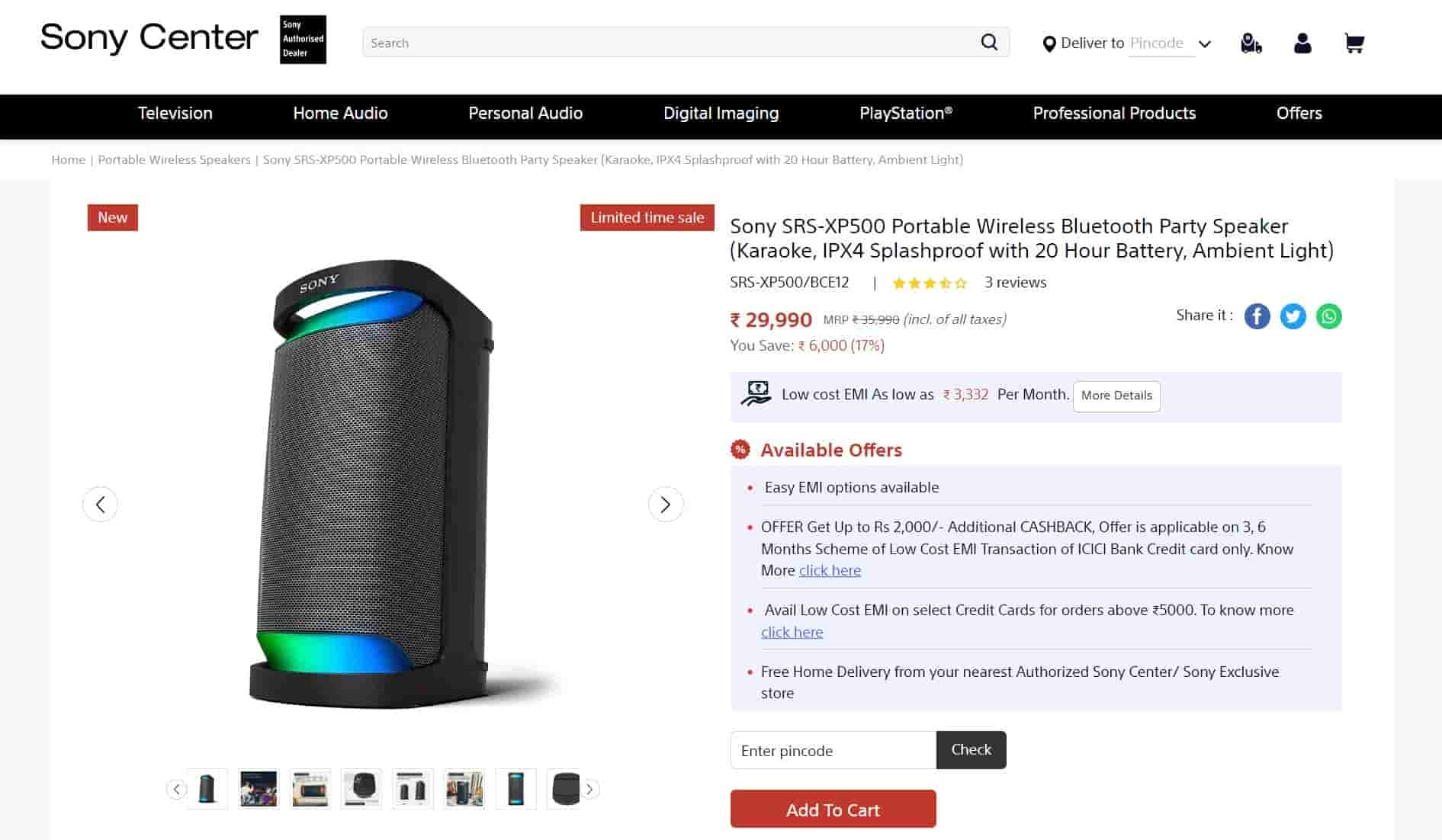The width and height of the screenshot is (1442, 840).
Task: Open the pincode delivery dropdown chevron
Action: [1205, 43]
